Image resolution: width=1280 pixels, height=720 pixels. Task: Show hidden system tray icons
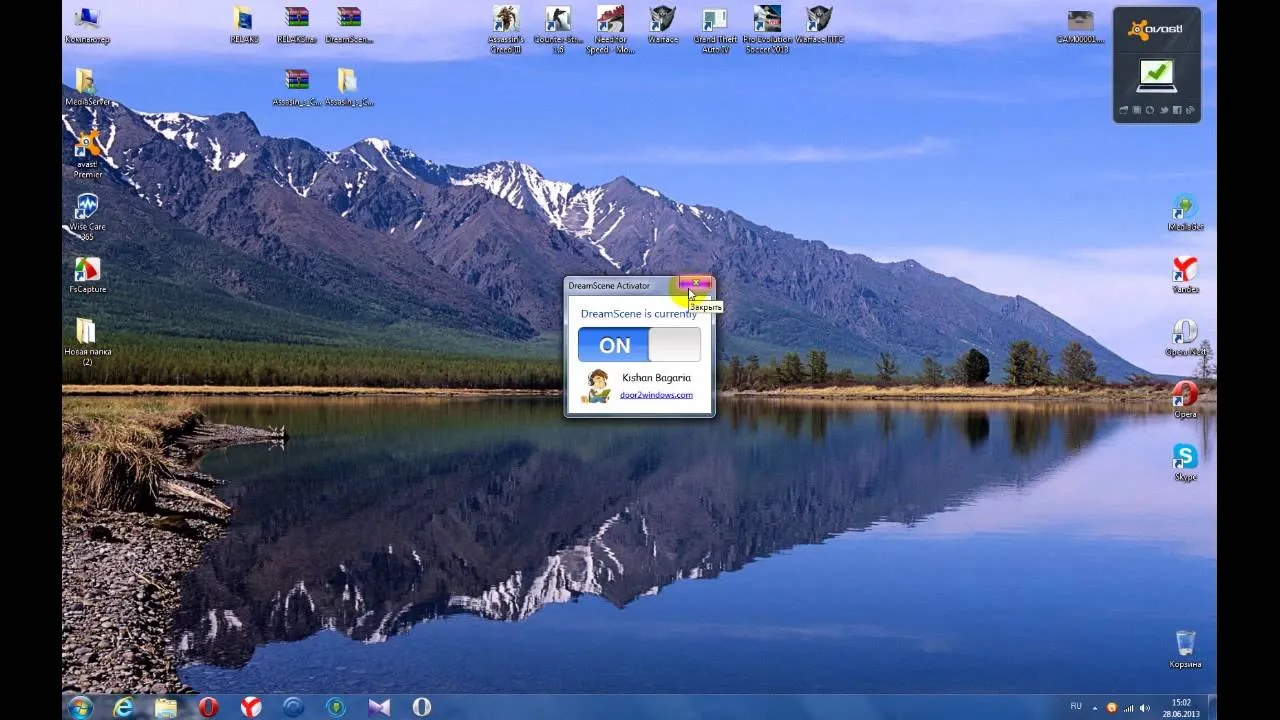tap(1095, 707)
